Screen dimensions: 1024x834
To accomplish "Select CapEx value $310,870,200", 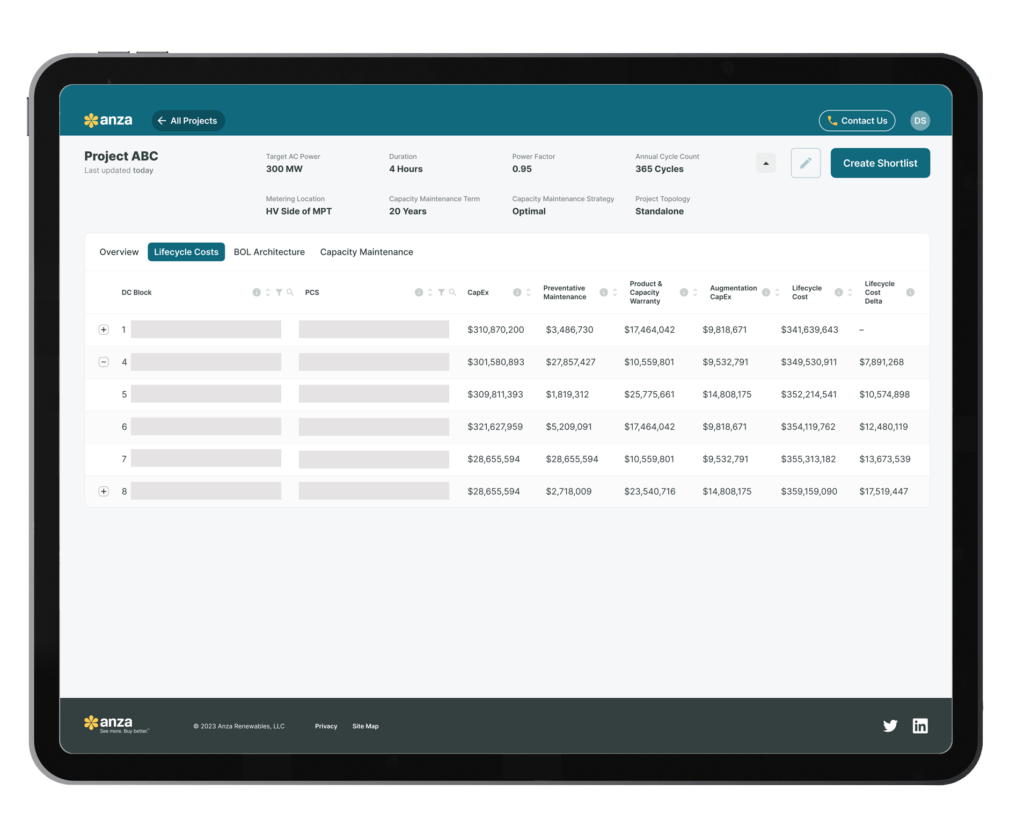I will [496, 330].
